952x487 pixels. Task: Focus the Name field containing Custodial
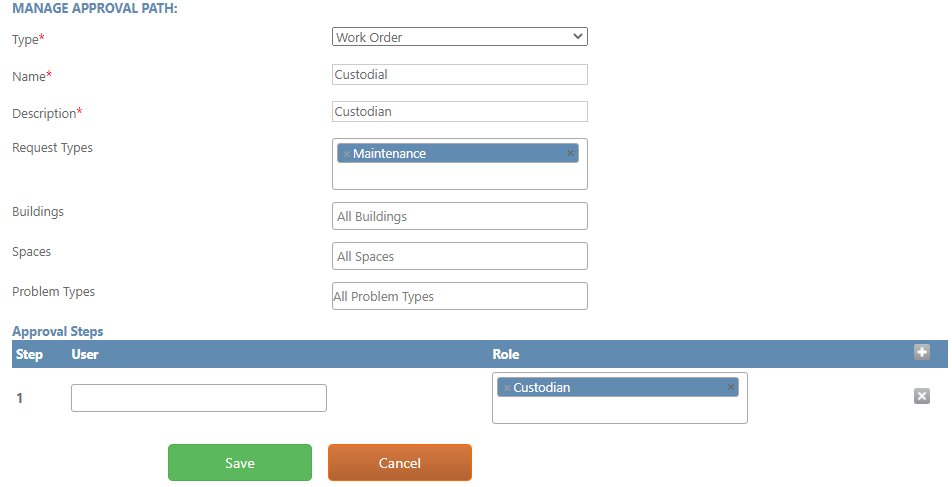460,75
